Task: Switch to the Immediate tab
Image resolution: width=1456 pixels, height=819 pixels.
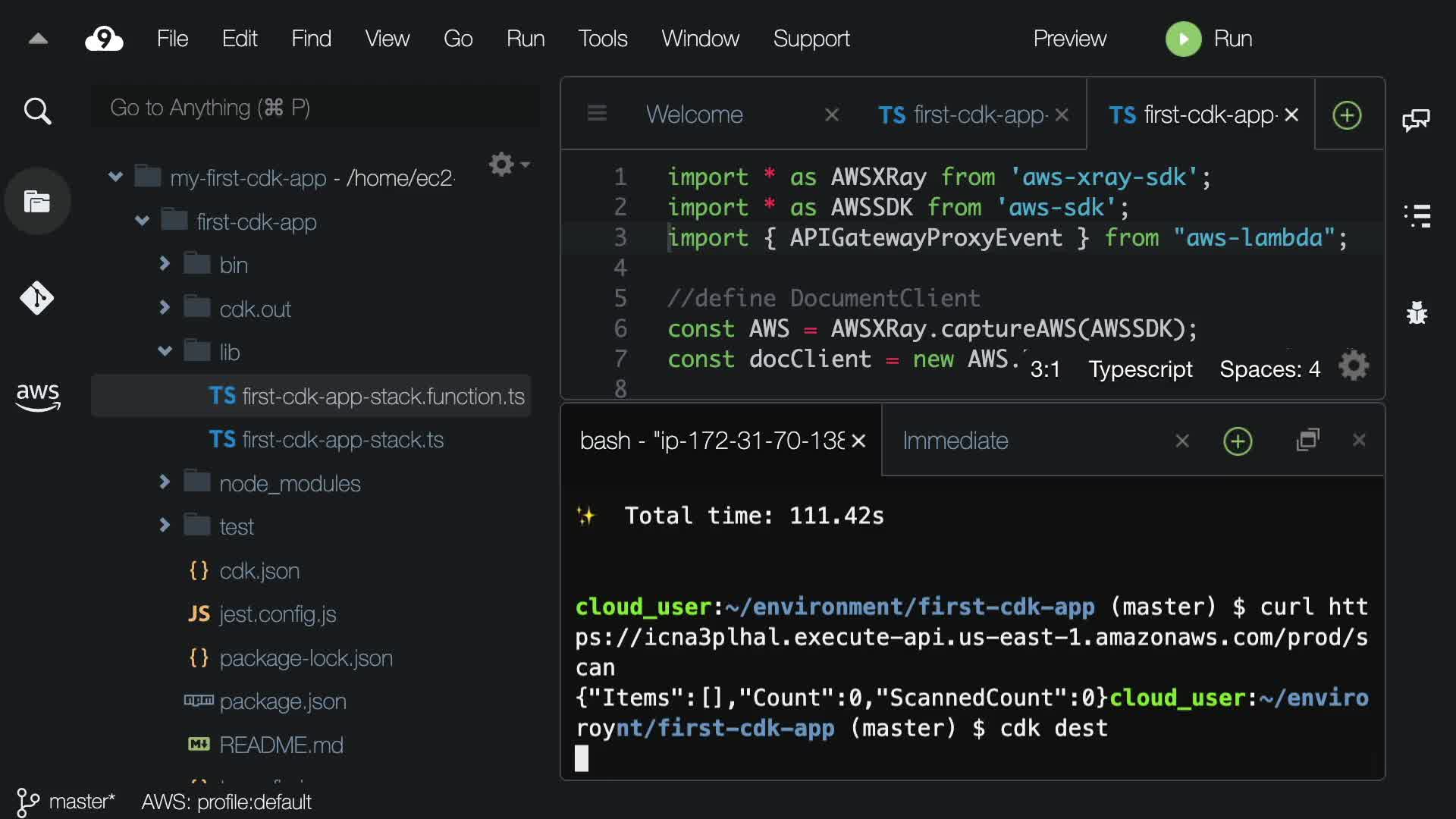Action: pos(955,441)
